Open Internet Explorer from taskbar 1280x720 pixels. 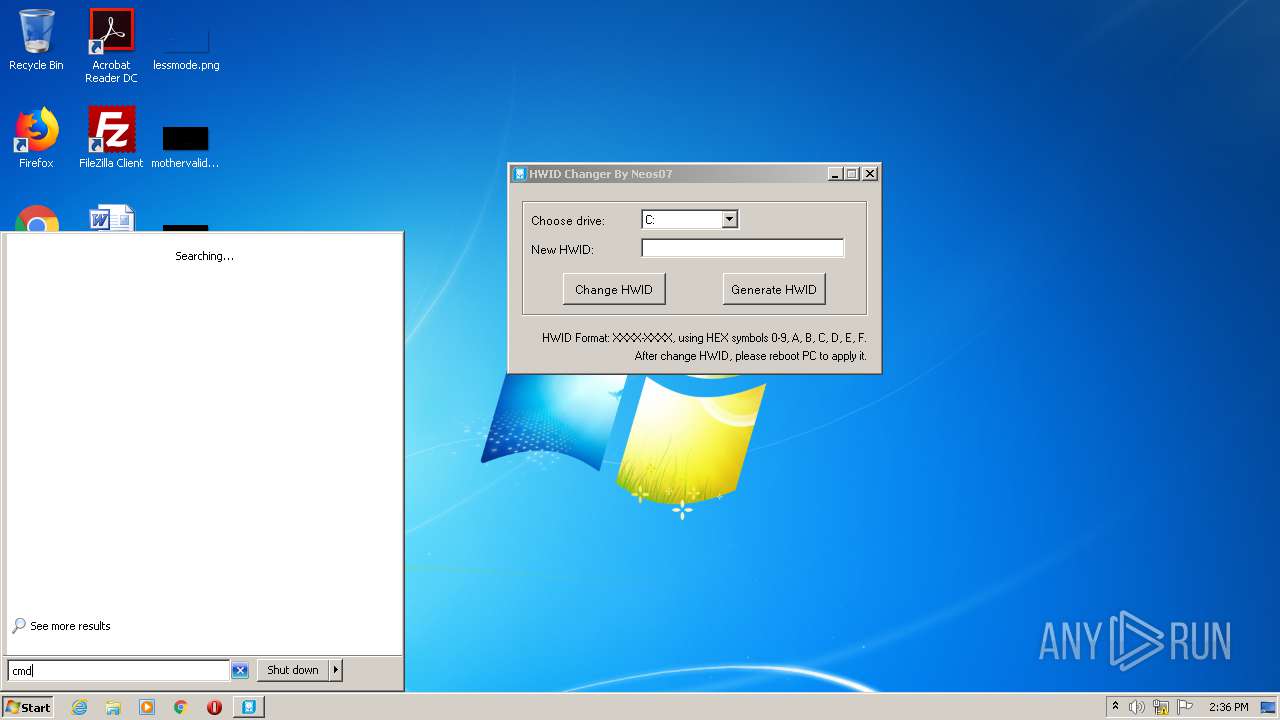(80, 707)
